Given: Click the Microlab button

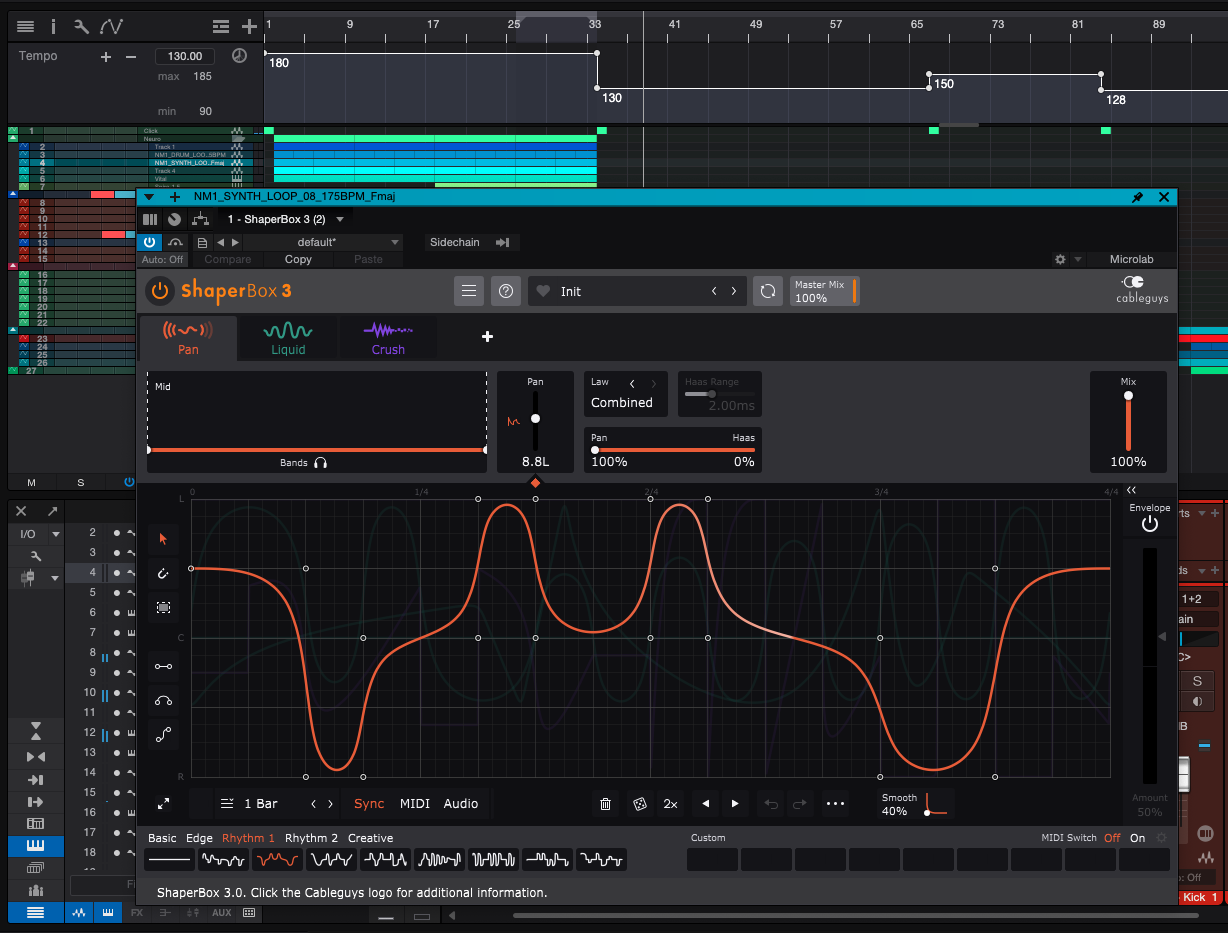Looking at the screenshot, I should tap(1132, 259).
